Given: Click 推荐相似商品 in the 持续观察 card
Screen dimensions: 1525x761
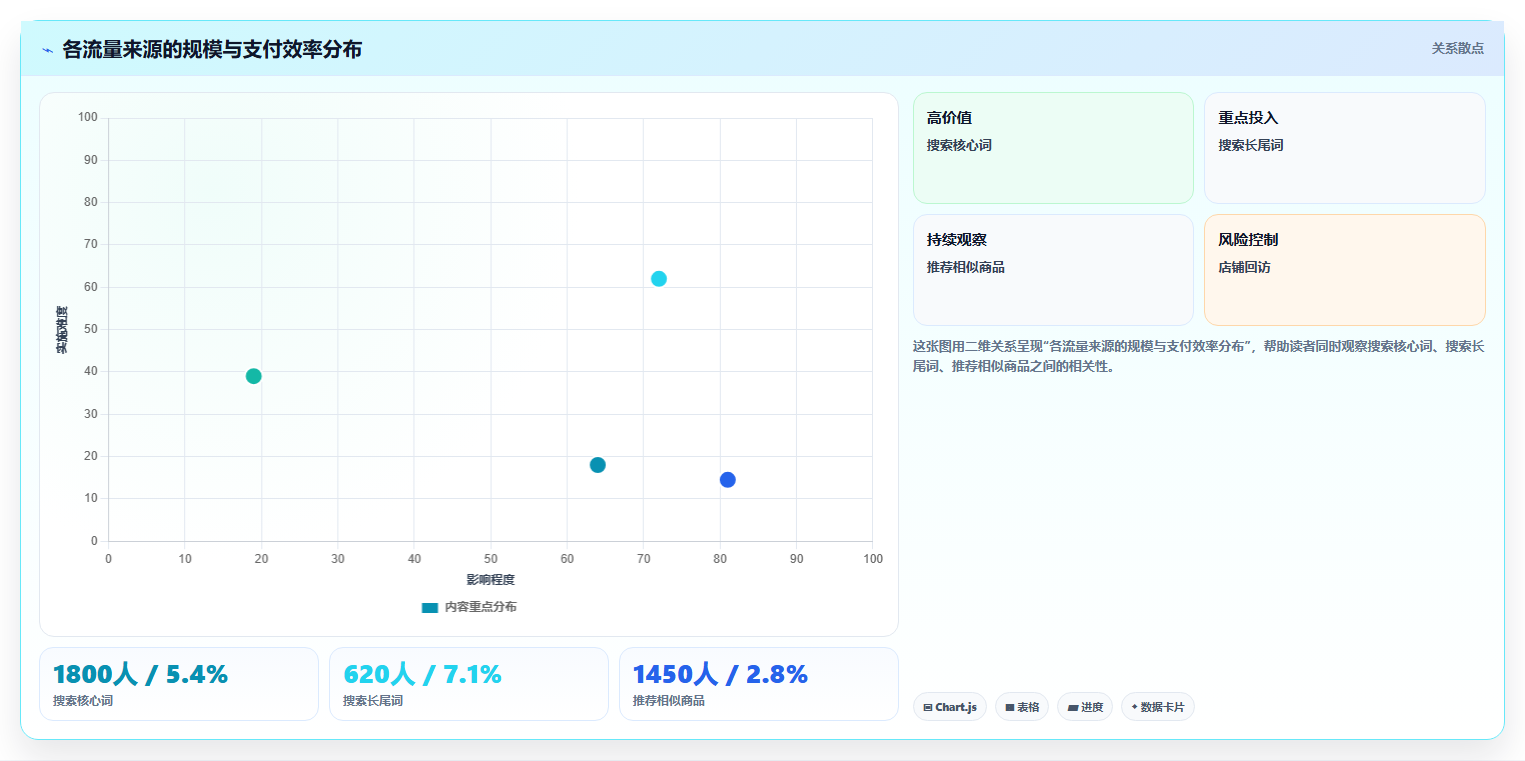Looking at the screenshot, I should pyautogui.click(x=966, y=267).
